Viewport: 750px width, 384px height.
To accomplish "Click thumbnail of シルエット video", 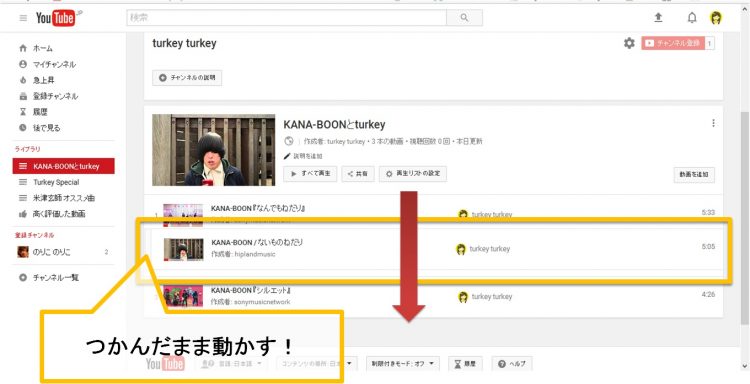I will coord(183,296).
